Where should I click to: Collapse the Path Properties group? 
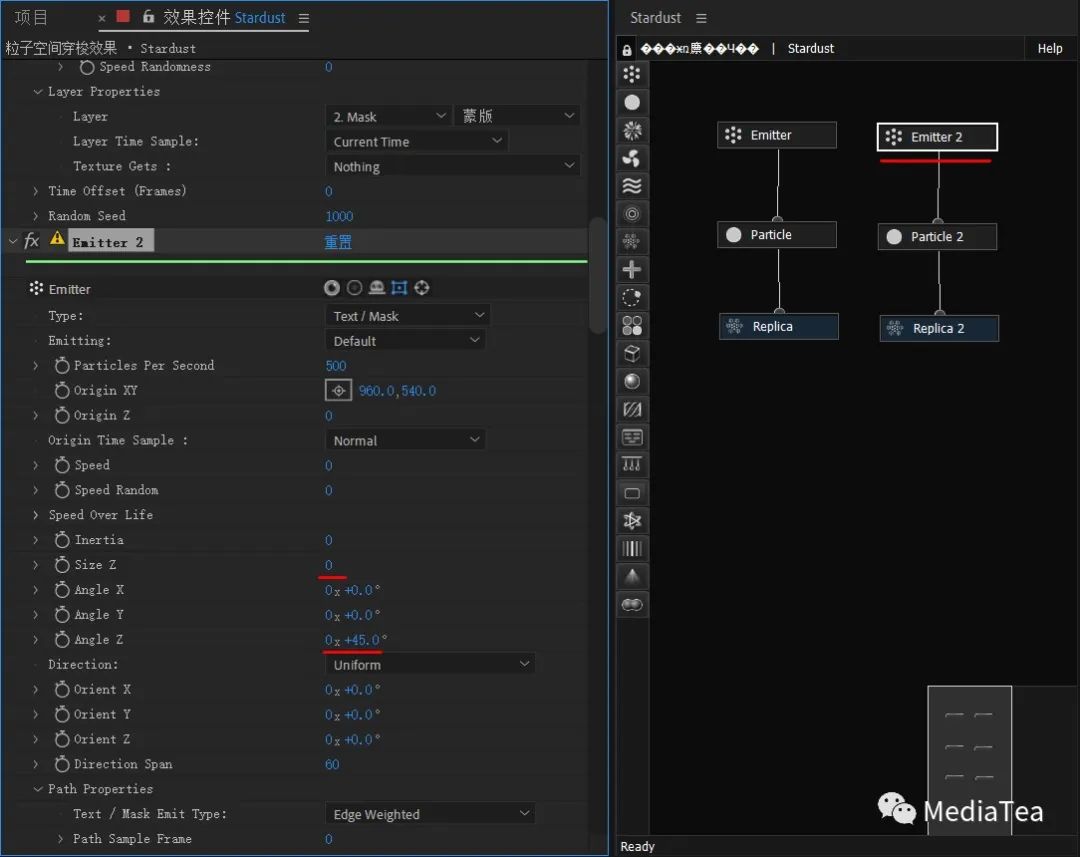[x=38, y=789]
